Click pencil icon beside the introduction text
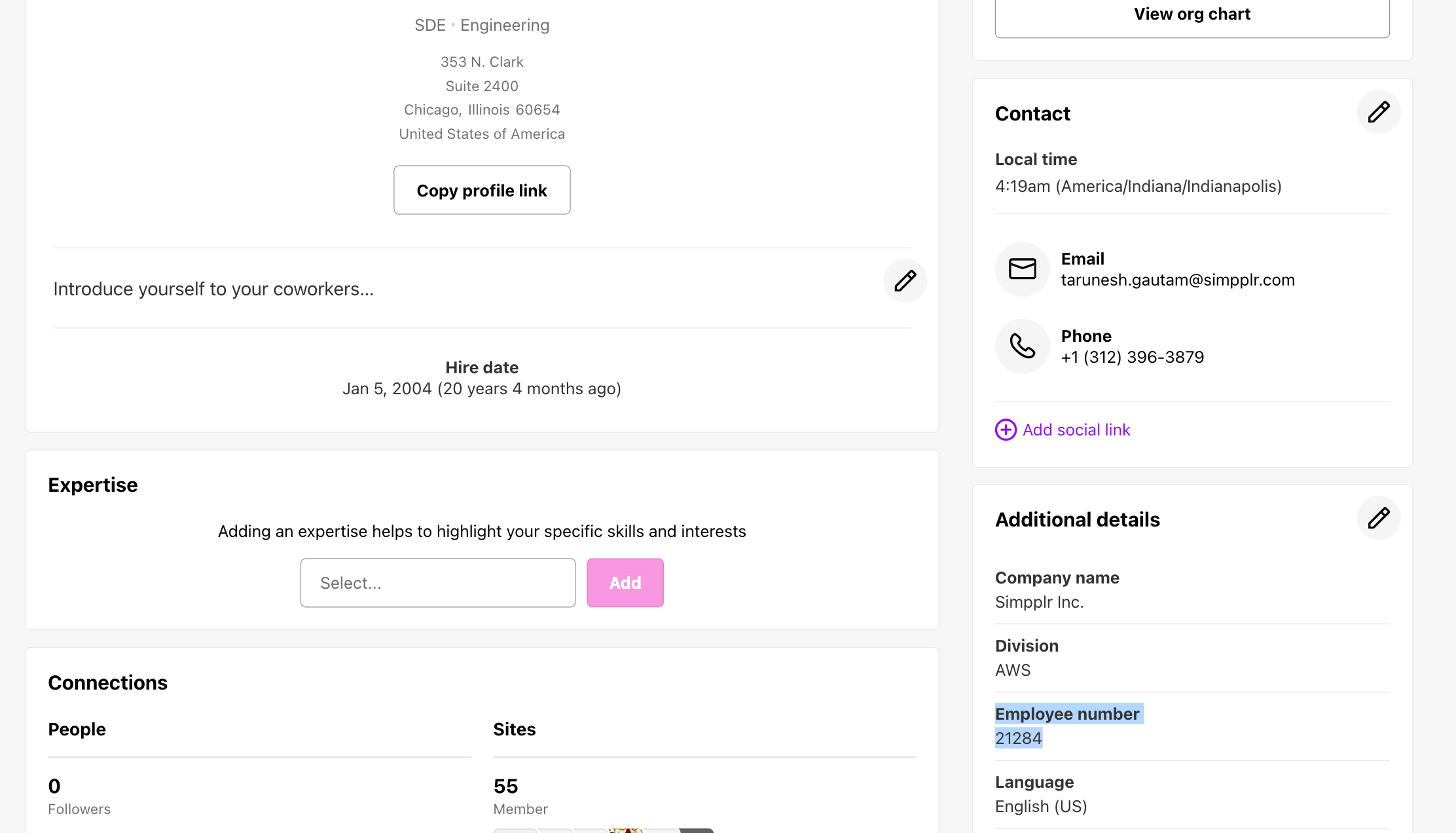Image resolution: width=1456 pixels, height=833 pixels. pyautogui.click(x=905, y=281)
